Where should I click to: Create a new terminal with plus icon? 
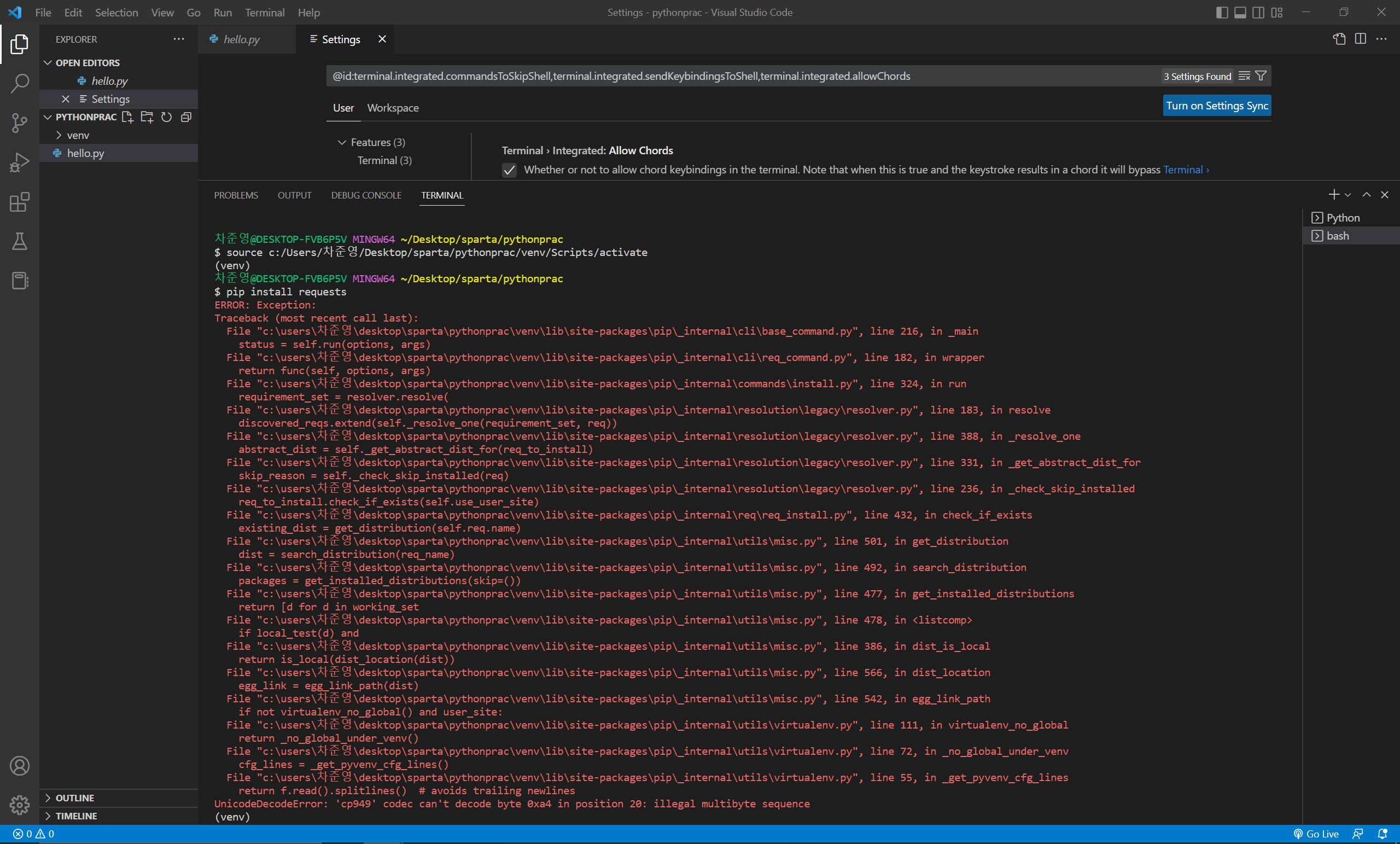1333,195
